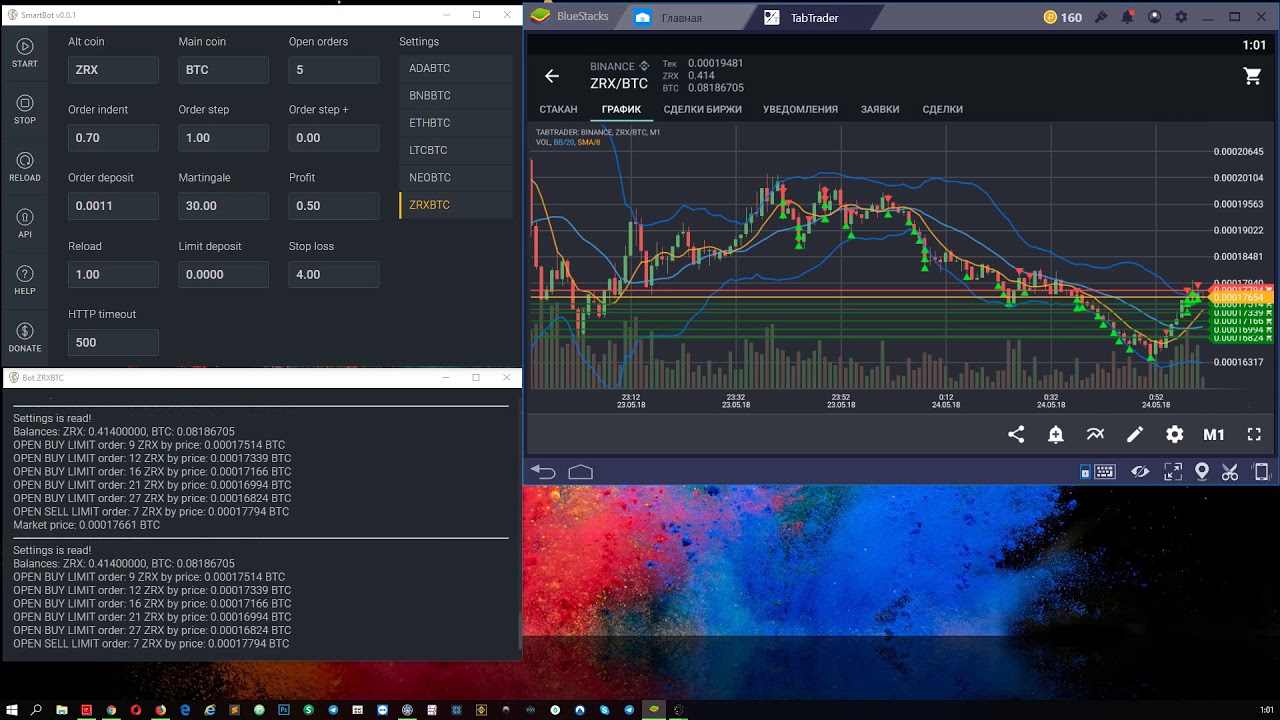Select BNBBTC in Settings list
Screen dimensions: 1280x720
pyautogui.click(x=456, y=96)
